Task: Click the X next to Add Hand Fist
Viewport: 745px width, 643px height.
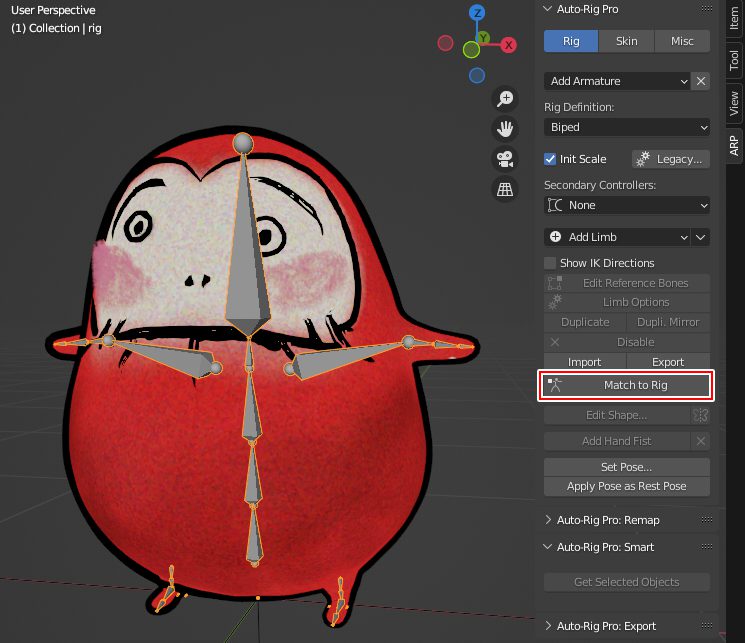Action: click(701, 441)
